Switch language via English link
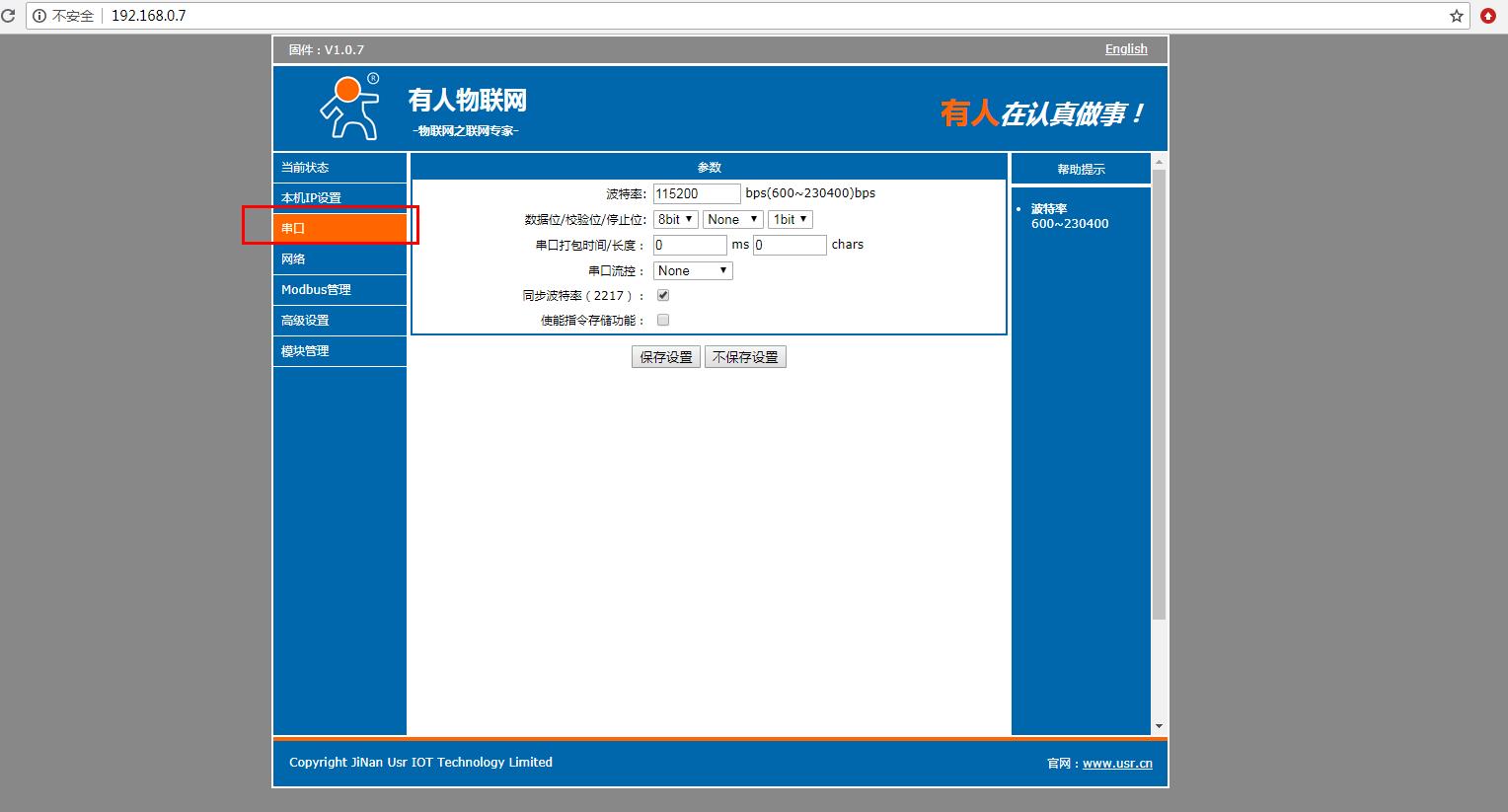1508x812 pixels. (x=1126, y=49)
